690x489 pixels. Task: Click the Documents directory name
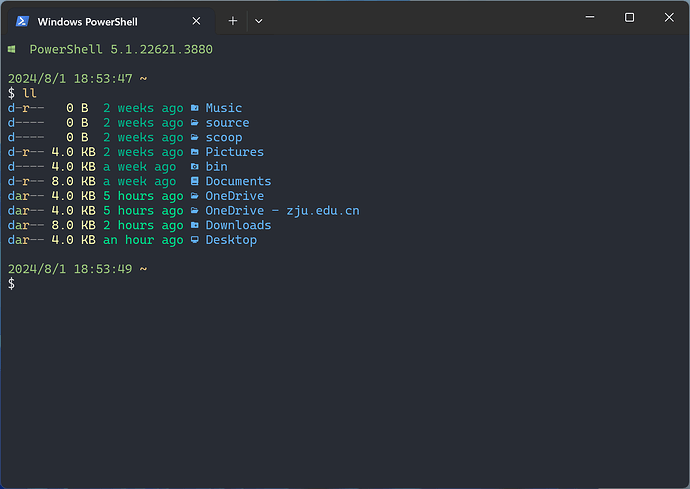click(x=238, y=181)
